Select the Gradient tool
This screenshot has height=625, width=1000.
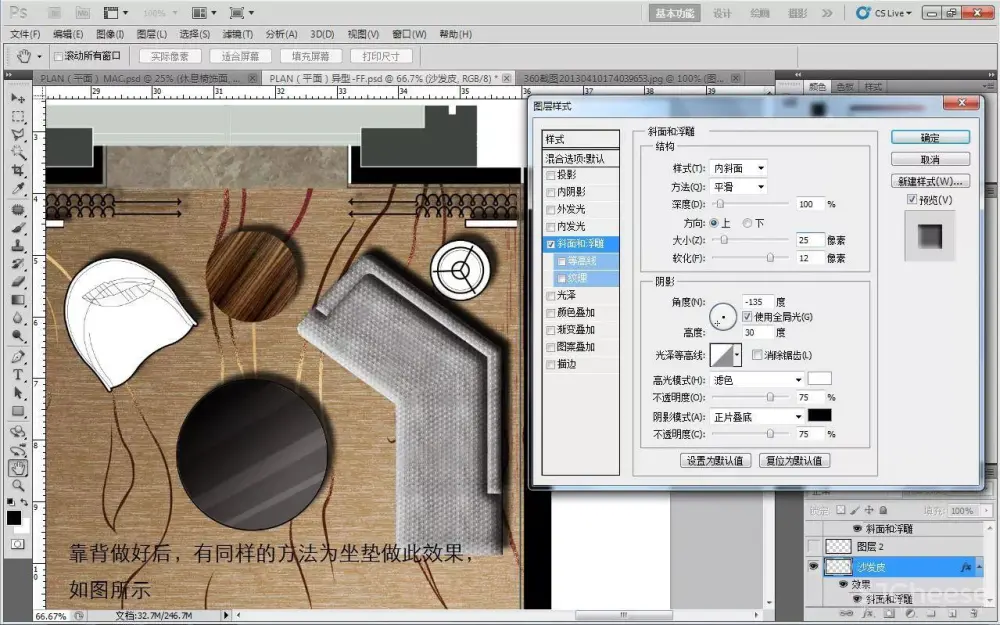18,300
